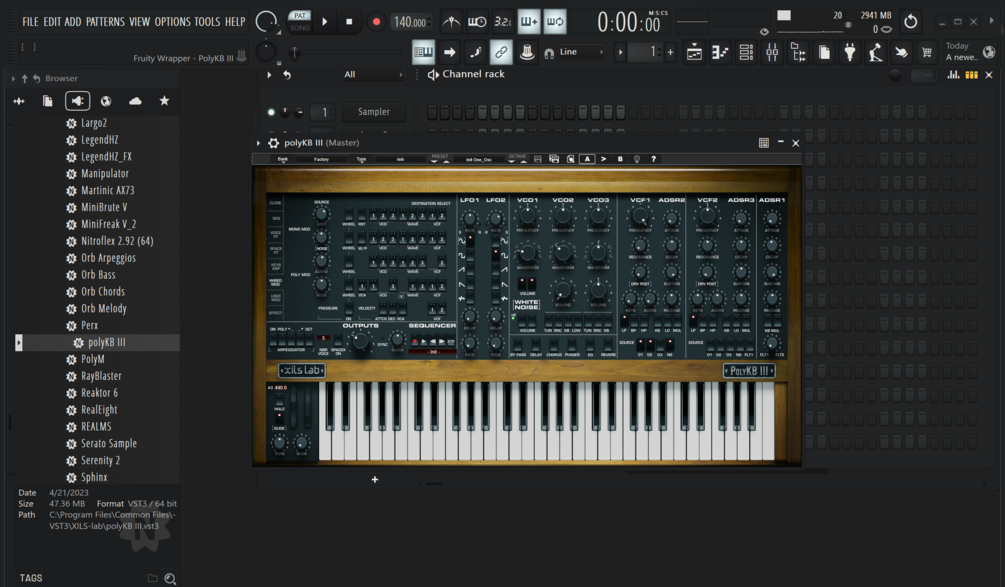The width and height of the screenshot is (1005, 587).
Task: Toggle the 3.2.1 countdown before recording
Action: (502, 22)
